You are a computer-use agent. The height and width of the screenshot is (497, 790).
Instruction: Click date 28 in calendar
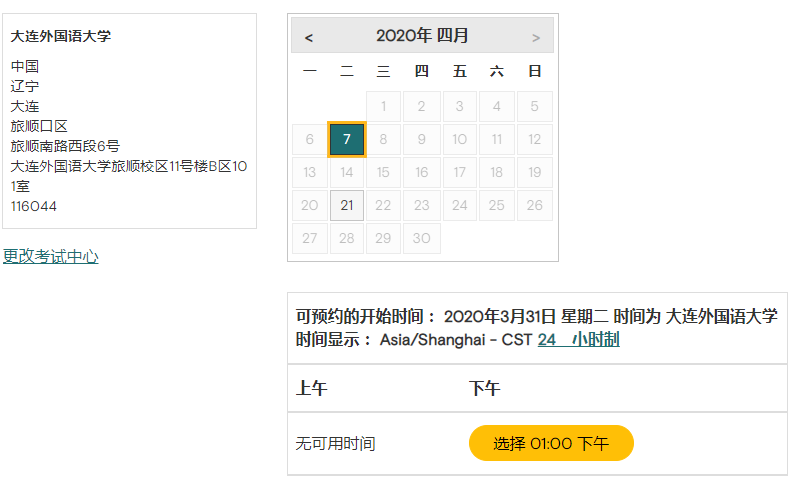(x=347, y=238)
